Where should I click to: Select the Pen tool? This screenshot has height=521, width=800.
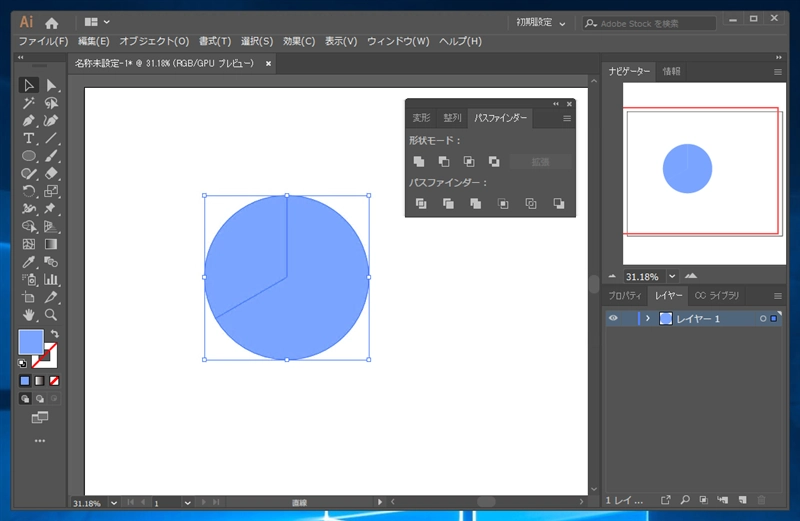29,121
